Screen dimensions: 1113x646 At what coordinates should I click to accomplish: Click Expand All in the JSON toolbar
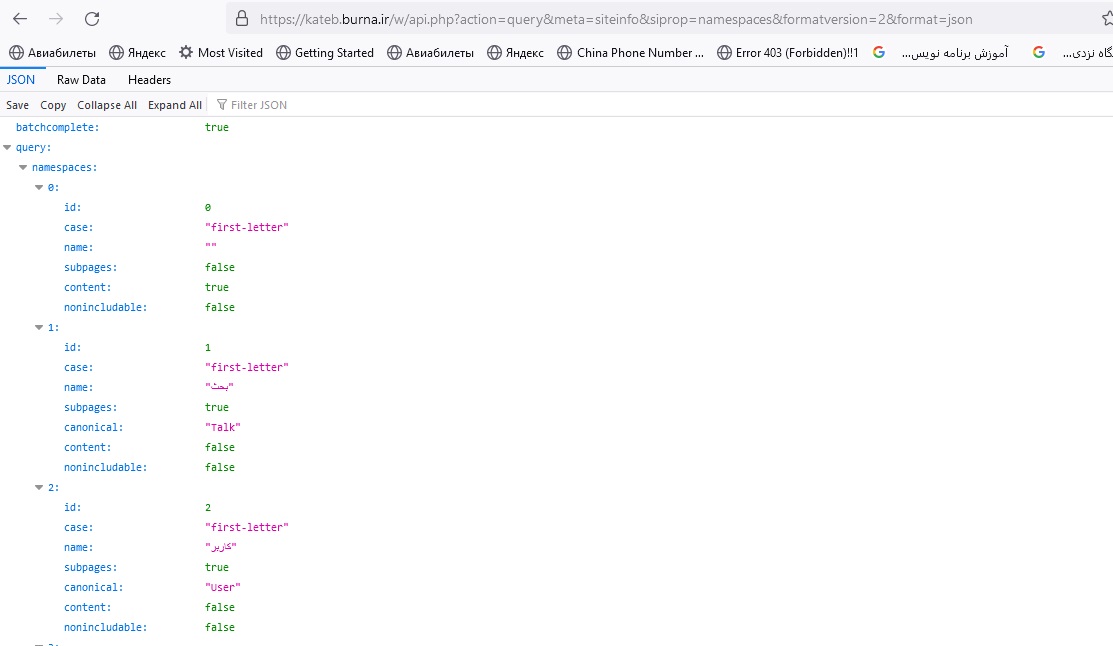(x=174, y=105)
